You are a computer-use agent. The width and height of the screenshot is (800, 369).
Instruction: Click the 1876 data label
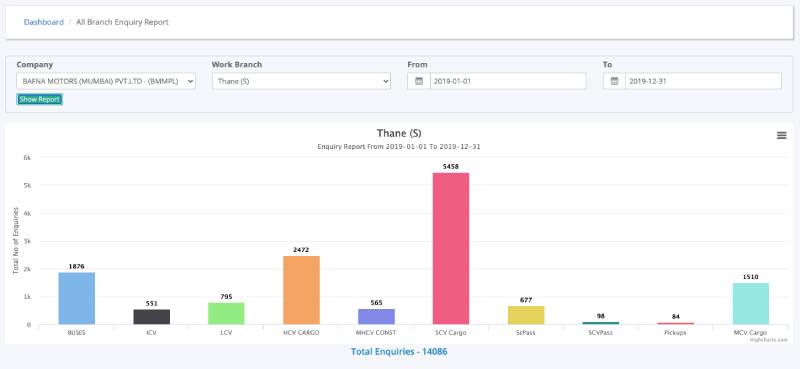77,266
